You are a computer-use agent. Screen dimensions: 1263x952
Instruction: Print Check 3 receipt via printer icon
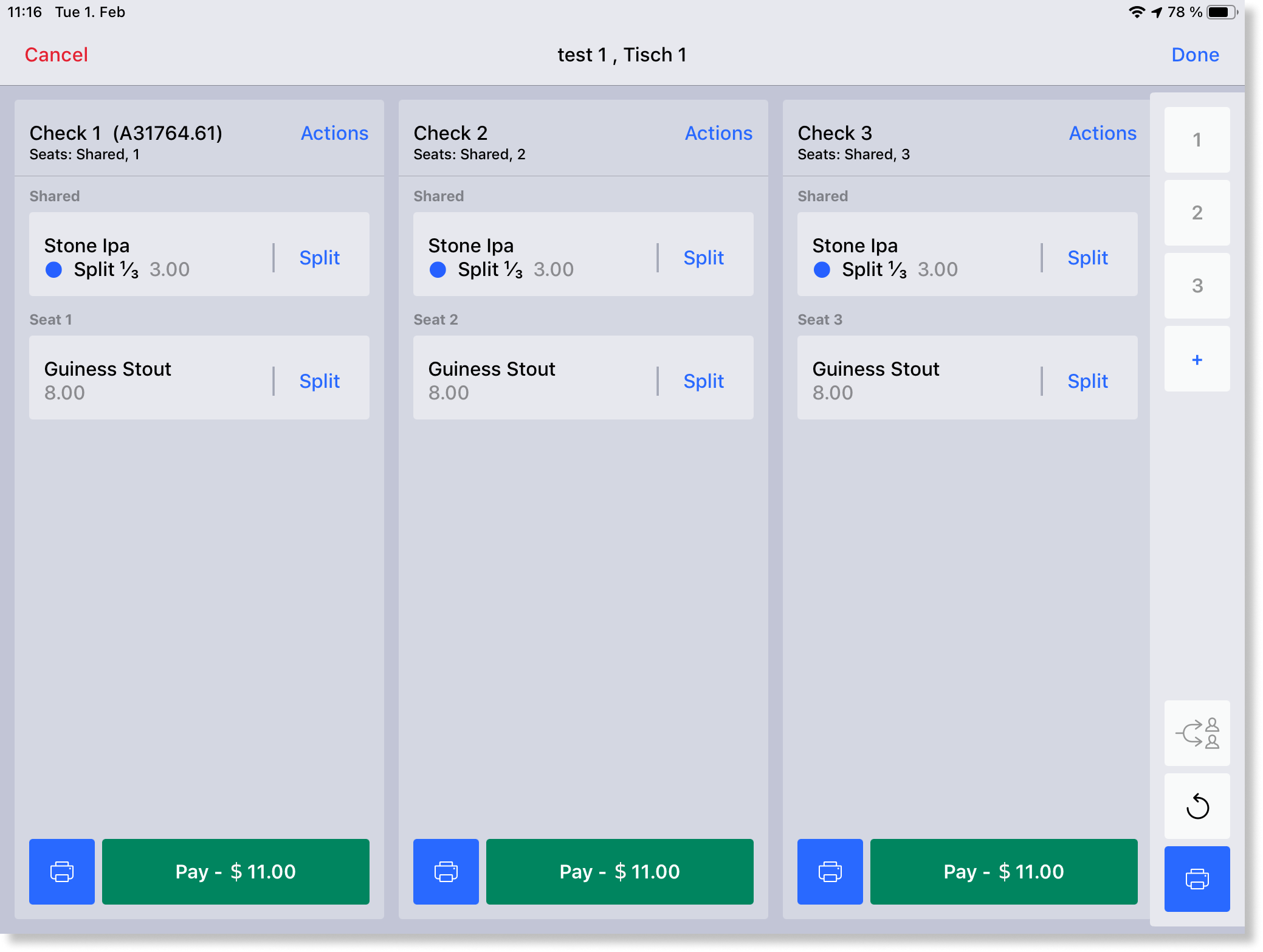pyautogui.click(x=830, y=871)
